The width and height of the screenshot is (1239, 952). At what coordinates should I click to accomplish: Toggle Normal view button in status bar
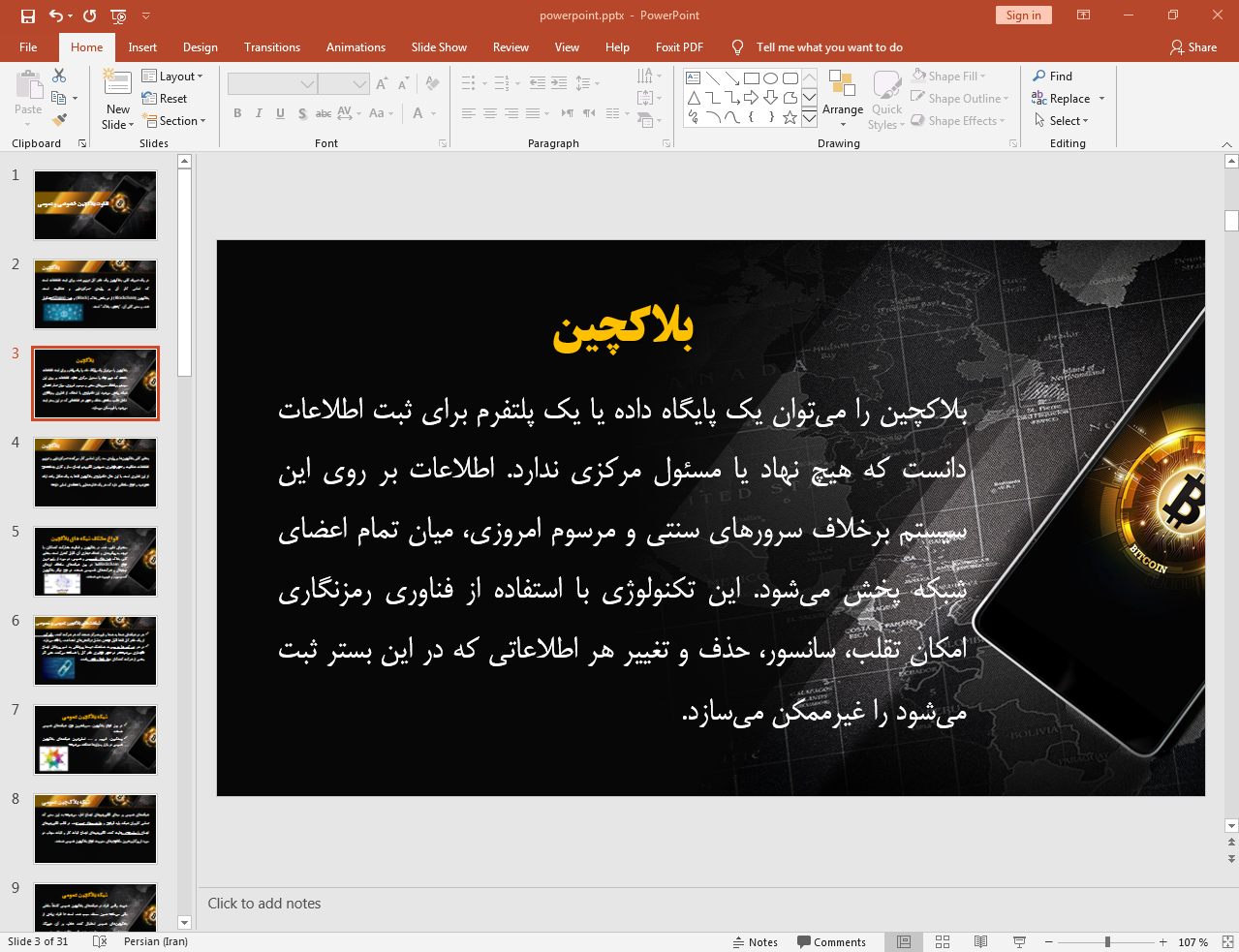tap(904, 942)
